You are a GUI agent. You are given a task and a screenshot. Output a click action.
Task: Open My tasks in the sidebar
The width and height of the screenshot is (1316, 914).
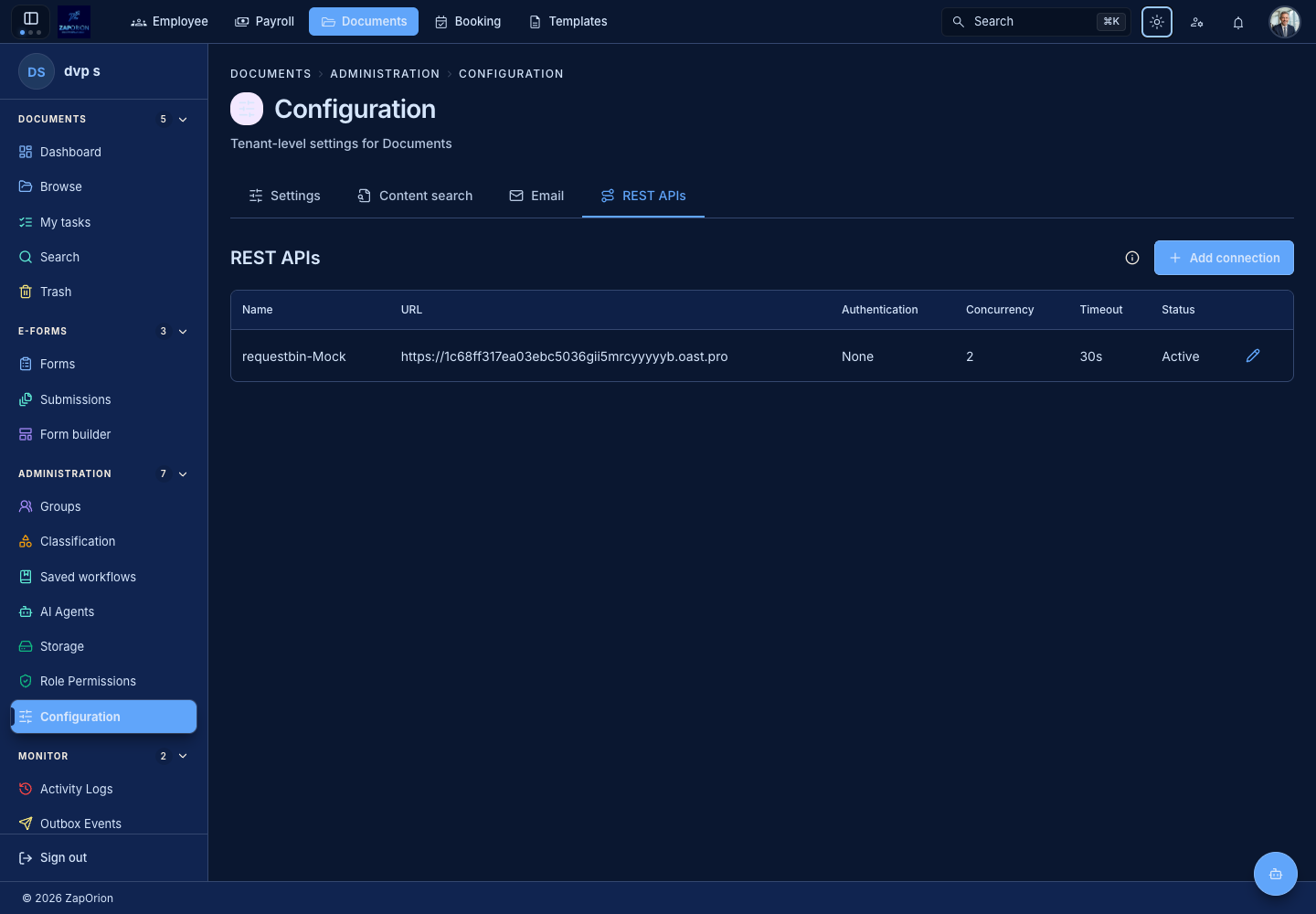[103, 223]
